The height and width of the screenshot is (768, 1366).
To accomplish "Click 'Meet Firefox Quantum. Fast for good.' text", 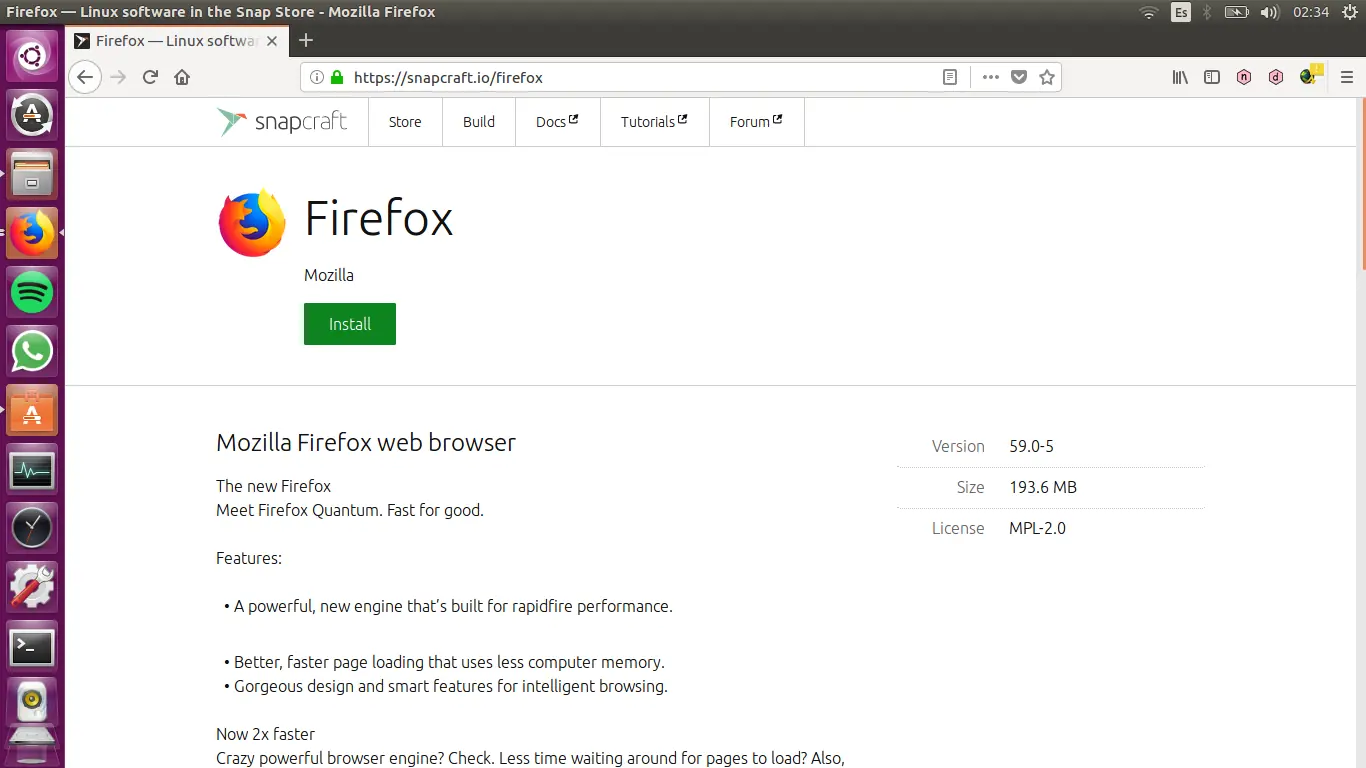I will coord(350,510).
